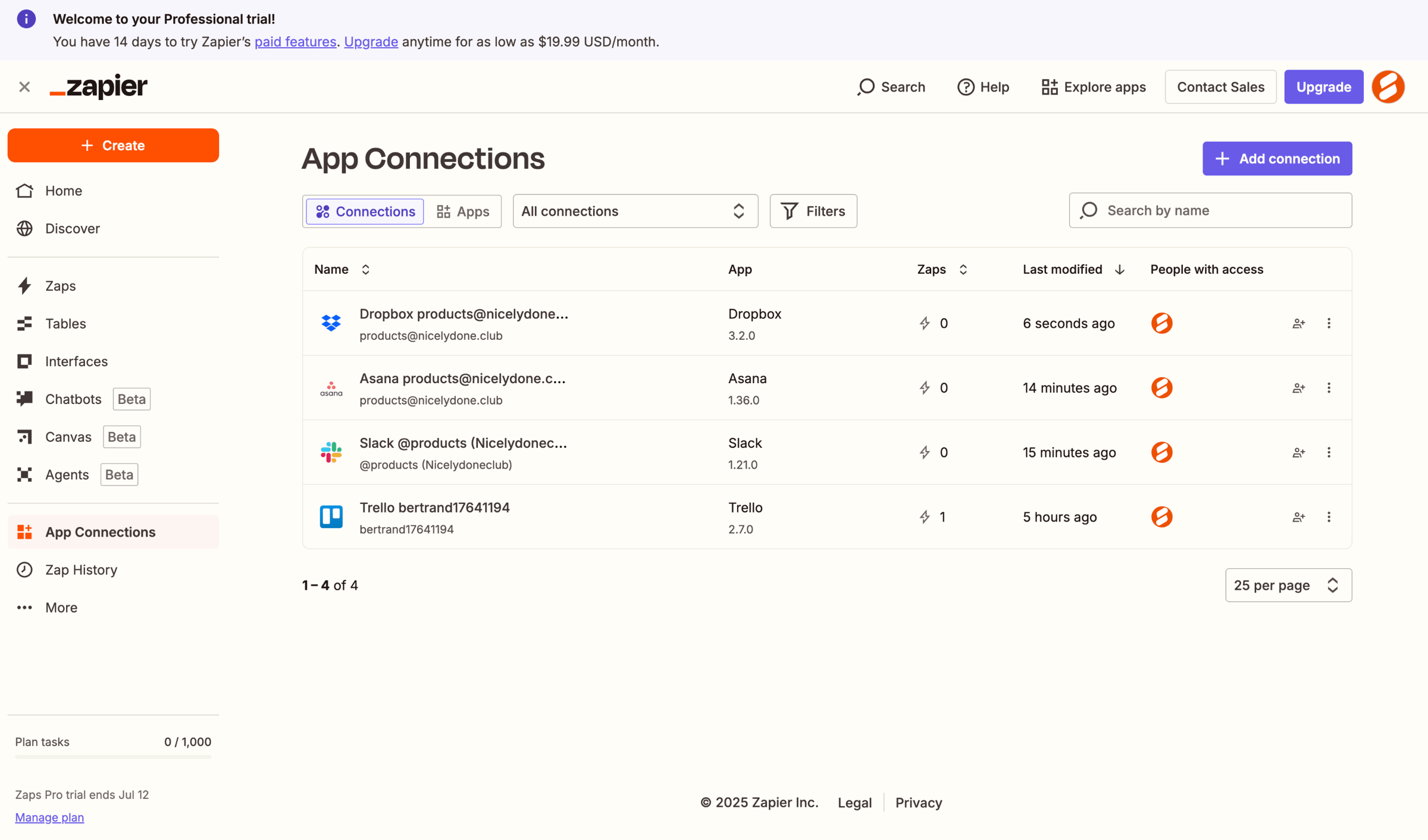The image size is (1428, 840).
Task: Open three-dot menu for Dropbox row
Action: pos(1329,323)
